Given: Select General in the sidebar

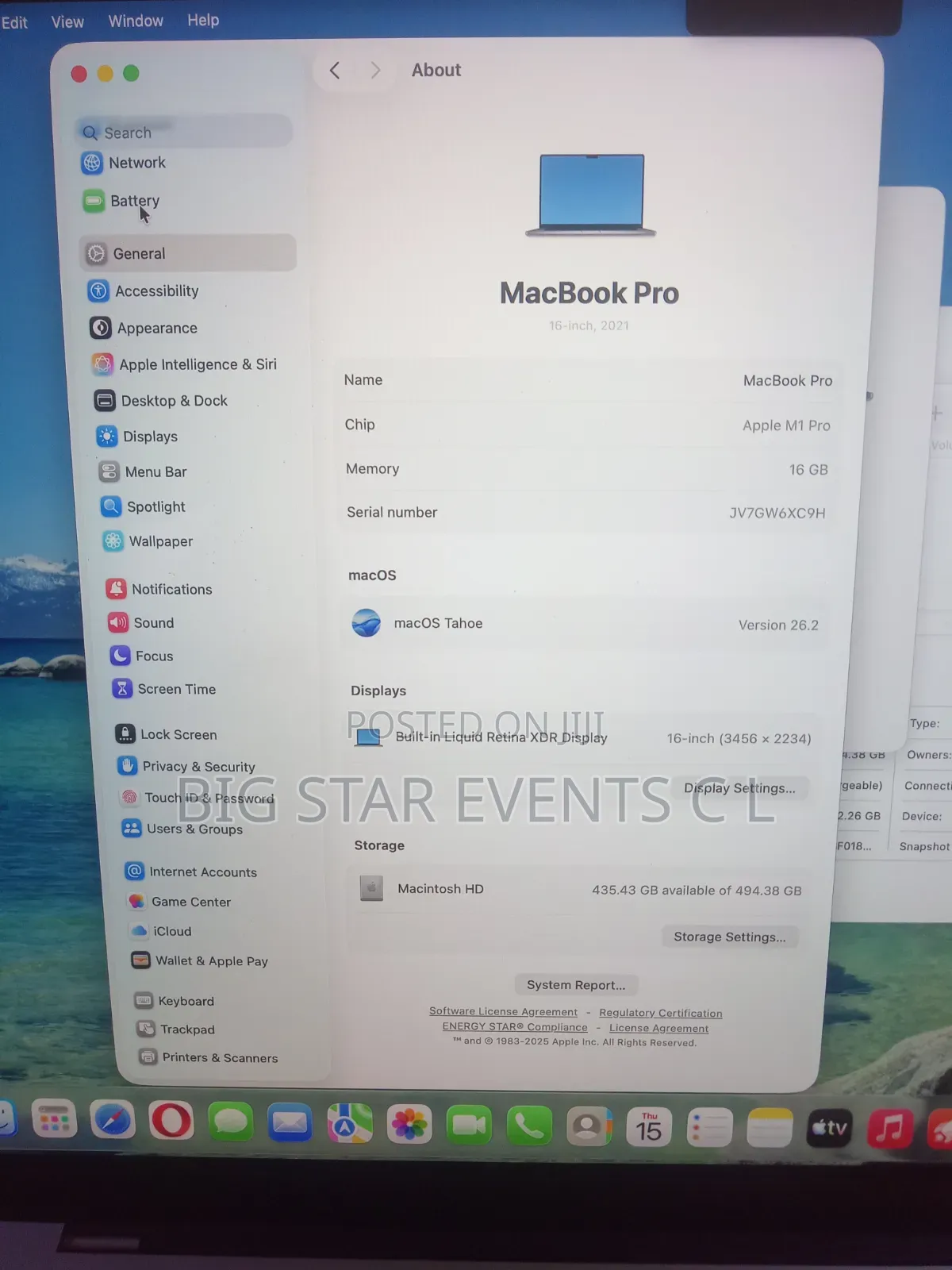Looking at the screenshot, I should click(188, 253).
